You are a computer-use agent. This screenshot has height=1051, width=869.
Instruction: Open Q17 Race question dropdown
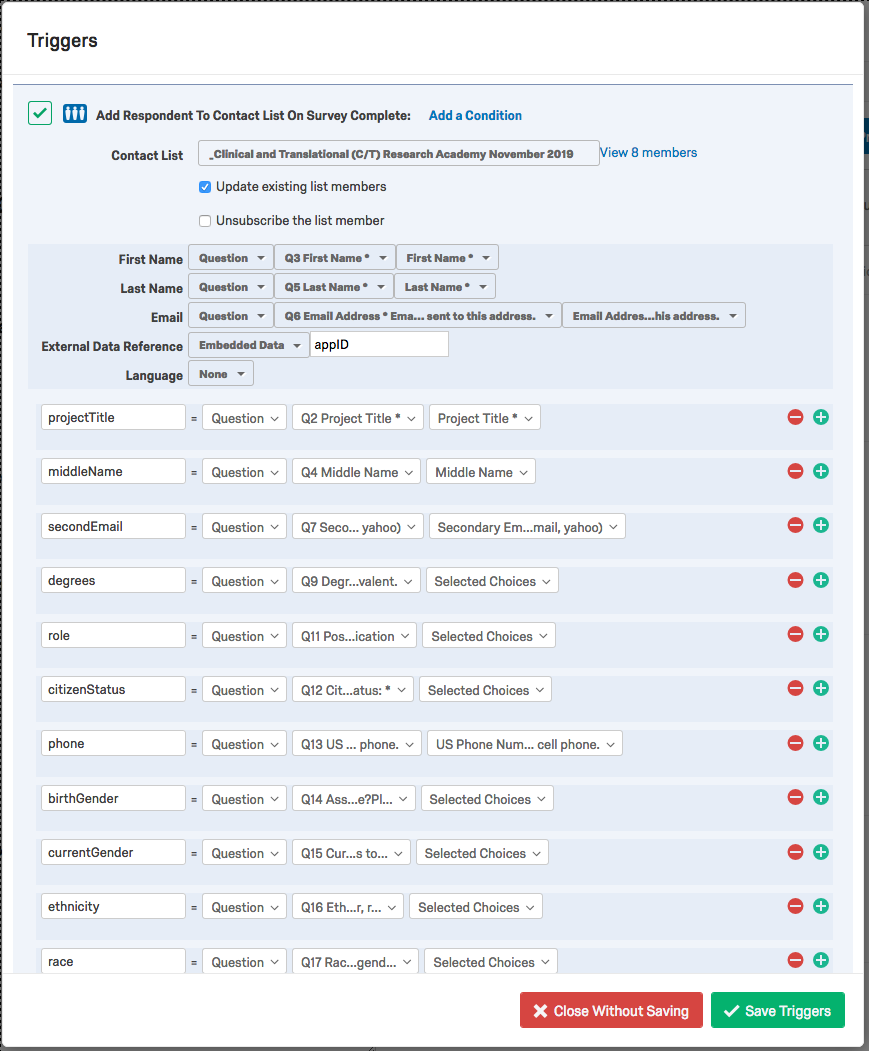356,962
